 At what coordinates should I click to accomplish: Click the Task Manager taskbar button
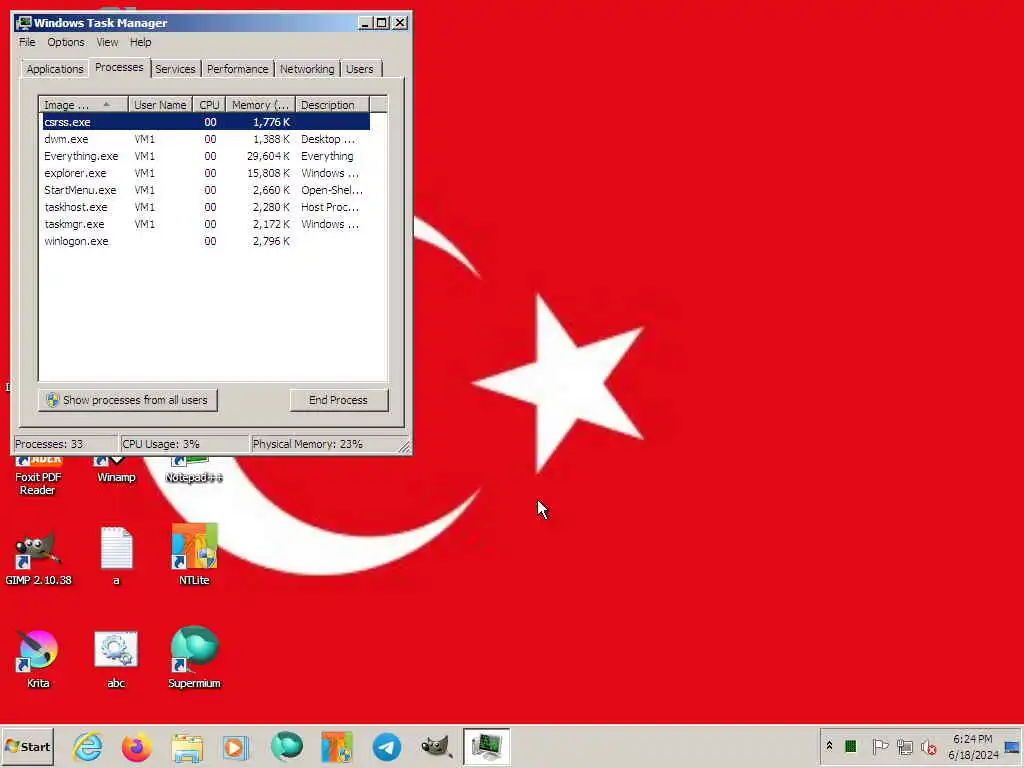tap(487, 746)
